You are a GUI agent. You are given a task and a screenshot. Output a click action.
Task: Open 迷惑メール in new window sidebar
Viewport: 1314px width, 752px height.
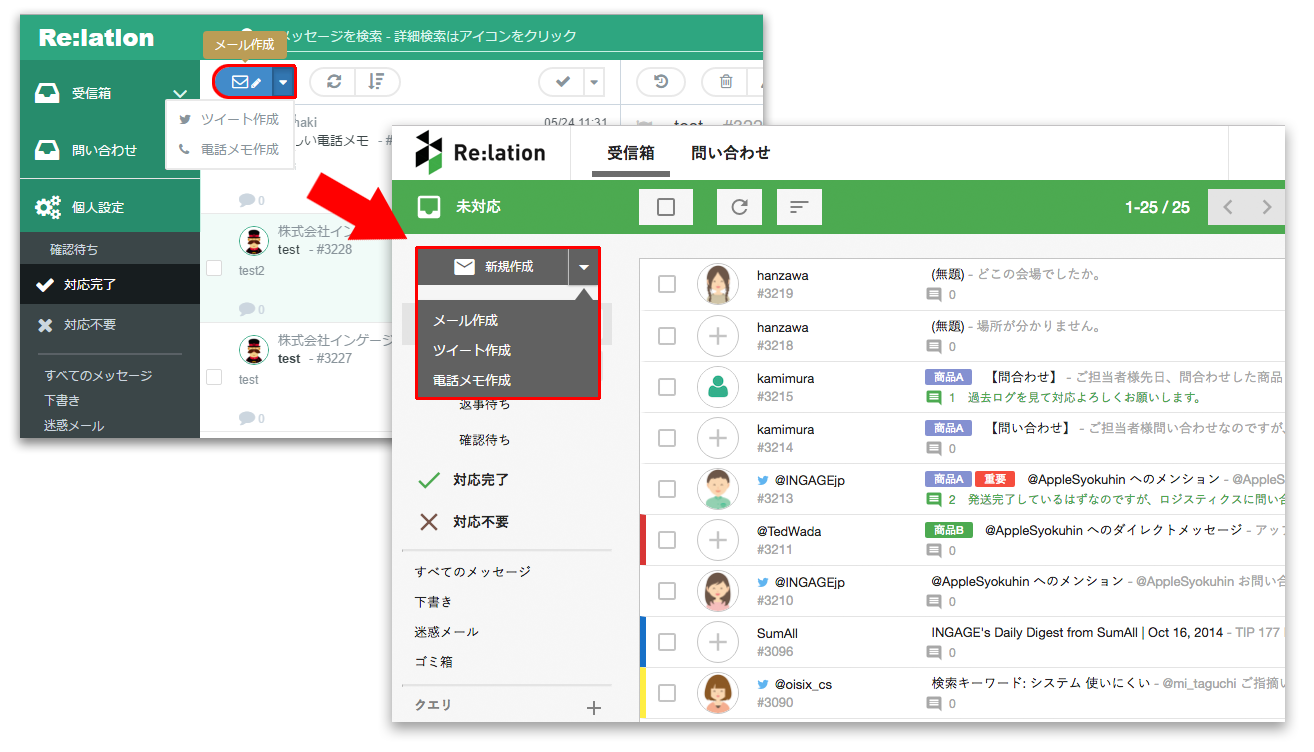point(447,632)
